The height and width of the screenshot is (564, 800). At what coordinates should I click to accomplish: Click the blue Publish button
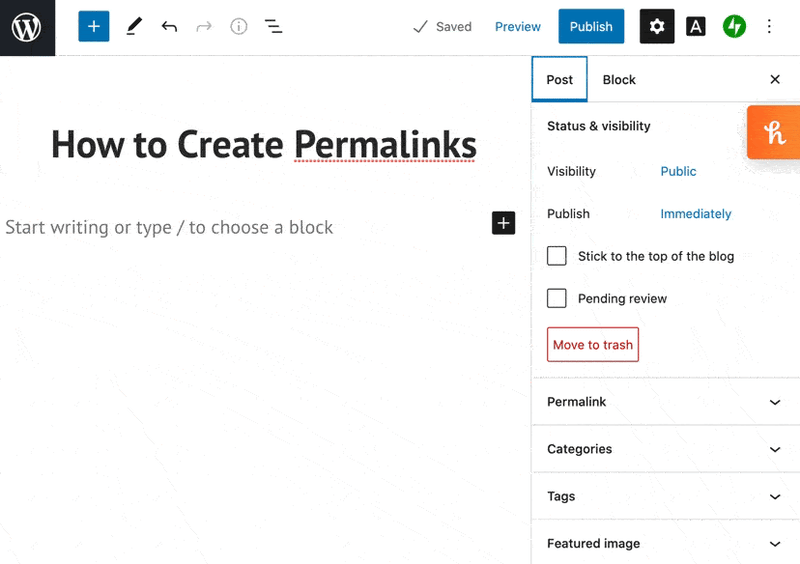[x=591, y=27]
